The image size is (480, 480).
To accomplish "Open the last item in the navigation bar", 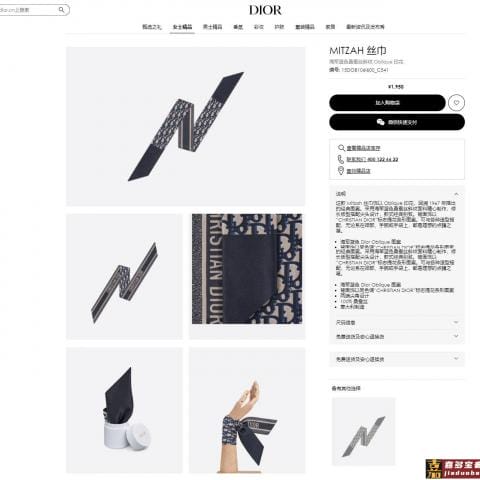I will (365, 27).
